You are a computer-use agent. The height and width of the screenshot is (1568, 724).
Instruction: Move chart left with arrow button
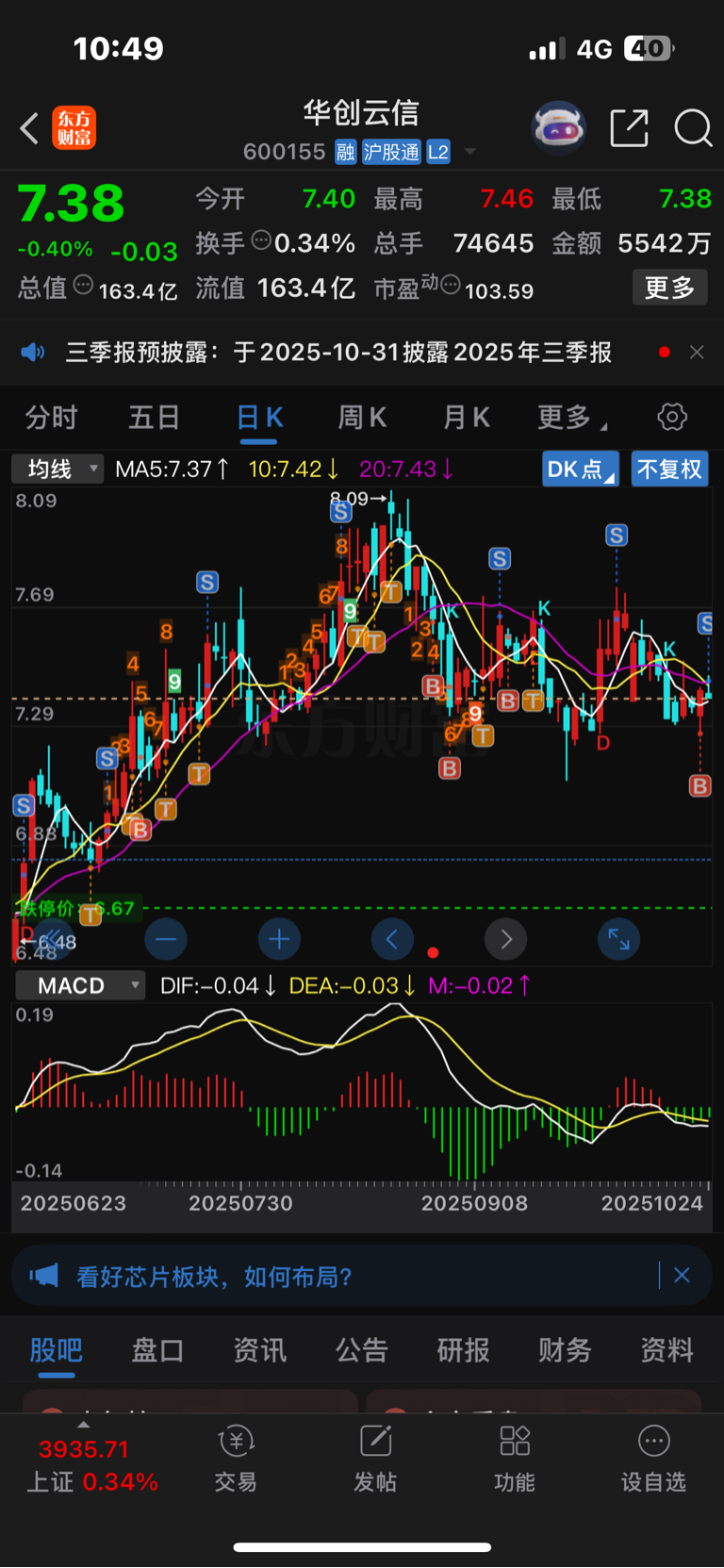[392, 939]
